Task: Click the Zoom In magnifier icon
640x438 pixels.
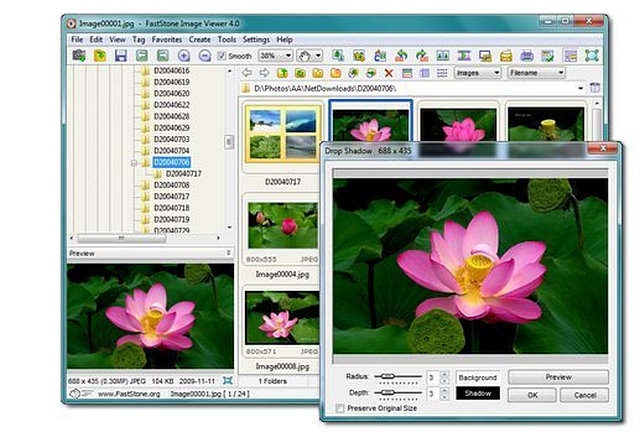Action: coord(184,56)
